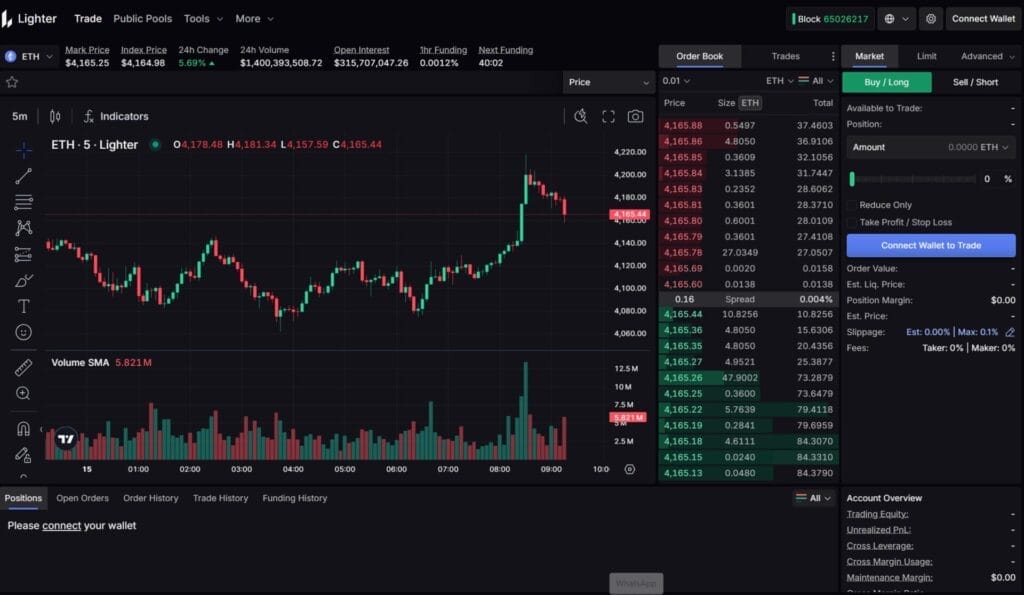Enable the Reduce Only checkbox
This screenshot has height=595, width=1024.
(852, 205)
